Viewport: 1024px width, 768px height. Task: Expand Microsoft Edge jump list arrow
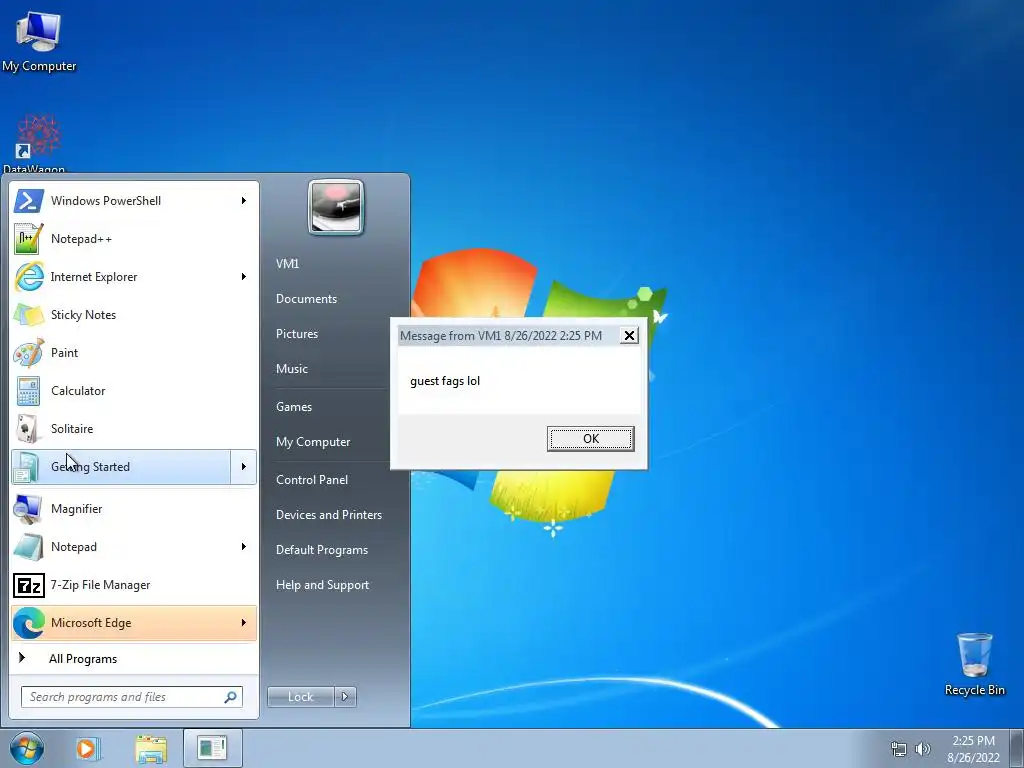(x=244, y=623)
